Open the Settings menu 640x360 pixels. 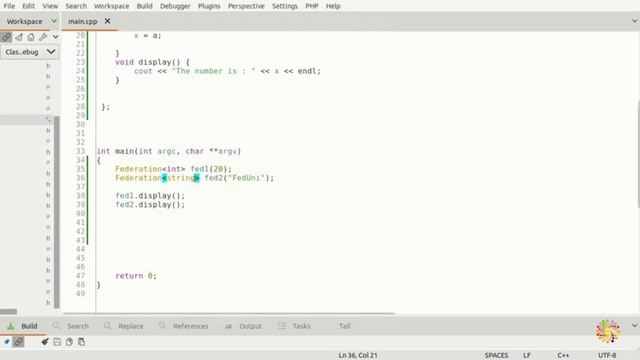pyautogui.click(x=285, y=6)
